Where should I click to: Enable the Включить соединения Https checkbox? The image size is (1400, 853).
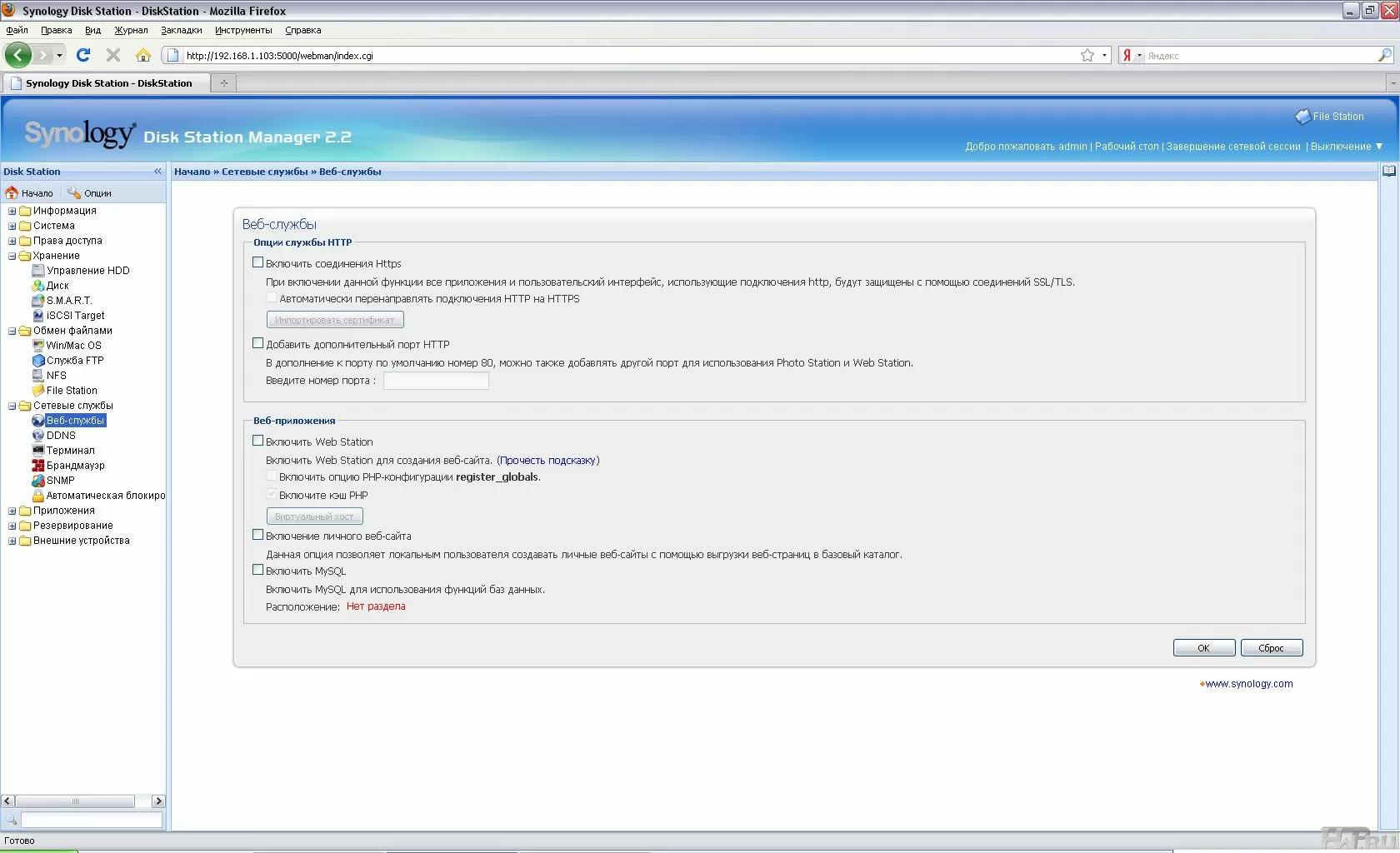[x=258, y=262]
